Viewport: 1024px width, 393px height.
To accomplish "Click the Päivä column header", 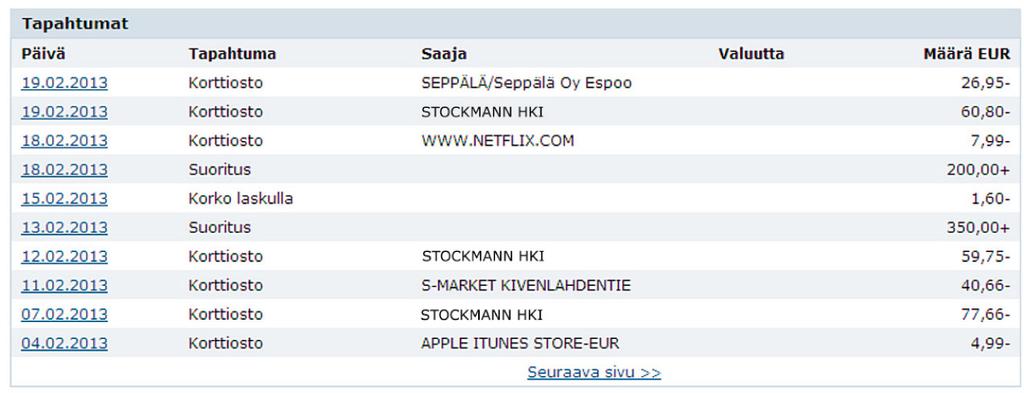I will (x=43, y=54).
